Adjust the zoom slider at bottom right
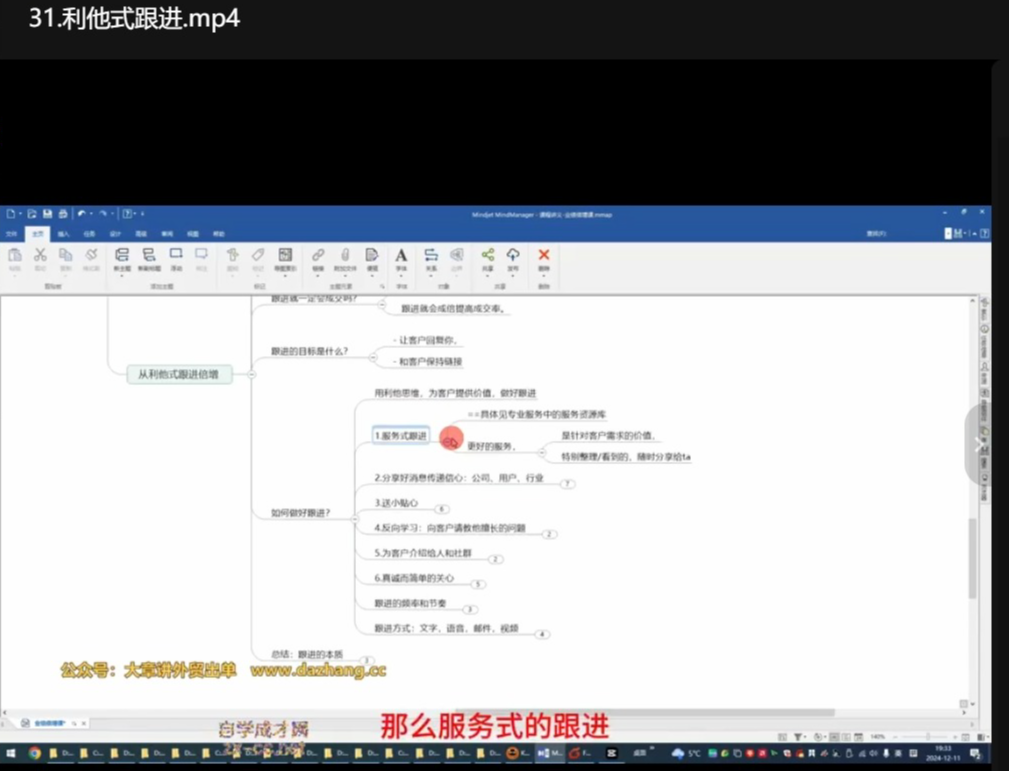1009x771 pixels. click(928, 736)
